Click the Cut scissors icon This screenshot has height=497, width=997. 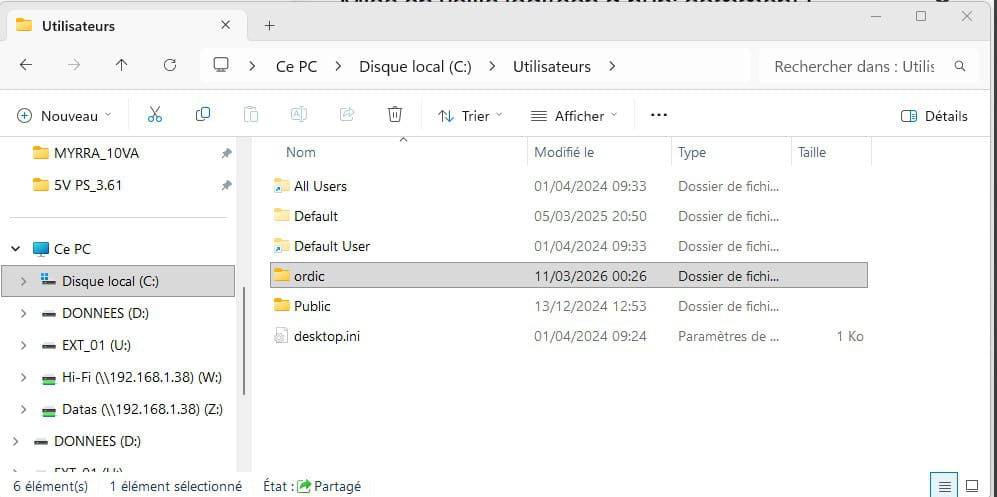[154, 115]
